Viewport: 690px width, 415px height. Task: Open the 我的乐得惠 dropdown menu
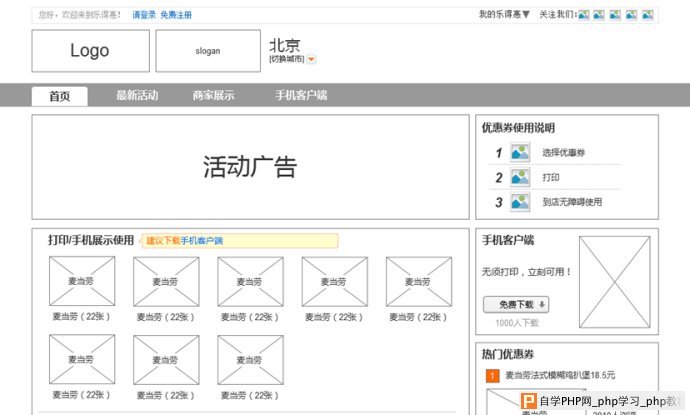pyautogui.click(x=504, y=15)
